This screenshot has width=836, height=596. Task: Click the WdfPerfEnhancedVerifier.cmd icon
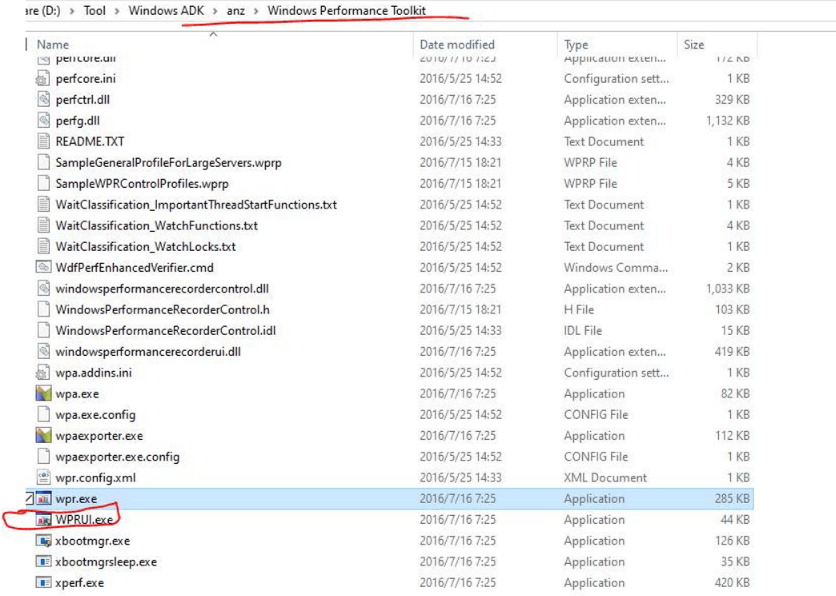pyautogui.click(x=43, y=268)
